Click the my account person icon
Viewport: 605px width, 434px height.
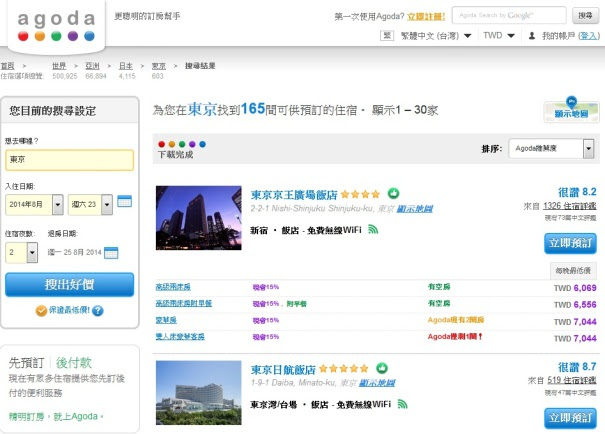(x=532, y=36)
